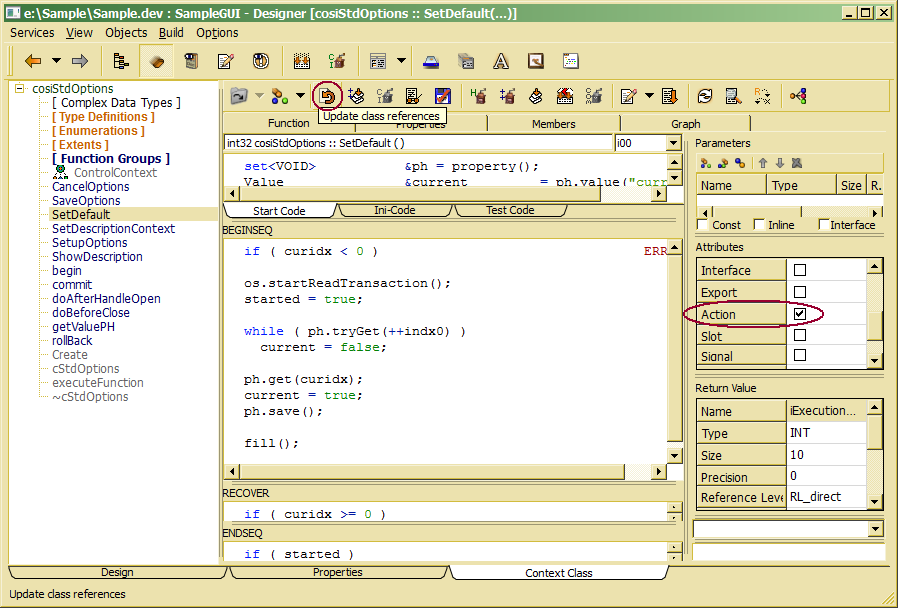Open the i00 implementation dropdown
898x608 pixels.
pos(673,144)
